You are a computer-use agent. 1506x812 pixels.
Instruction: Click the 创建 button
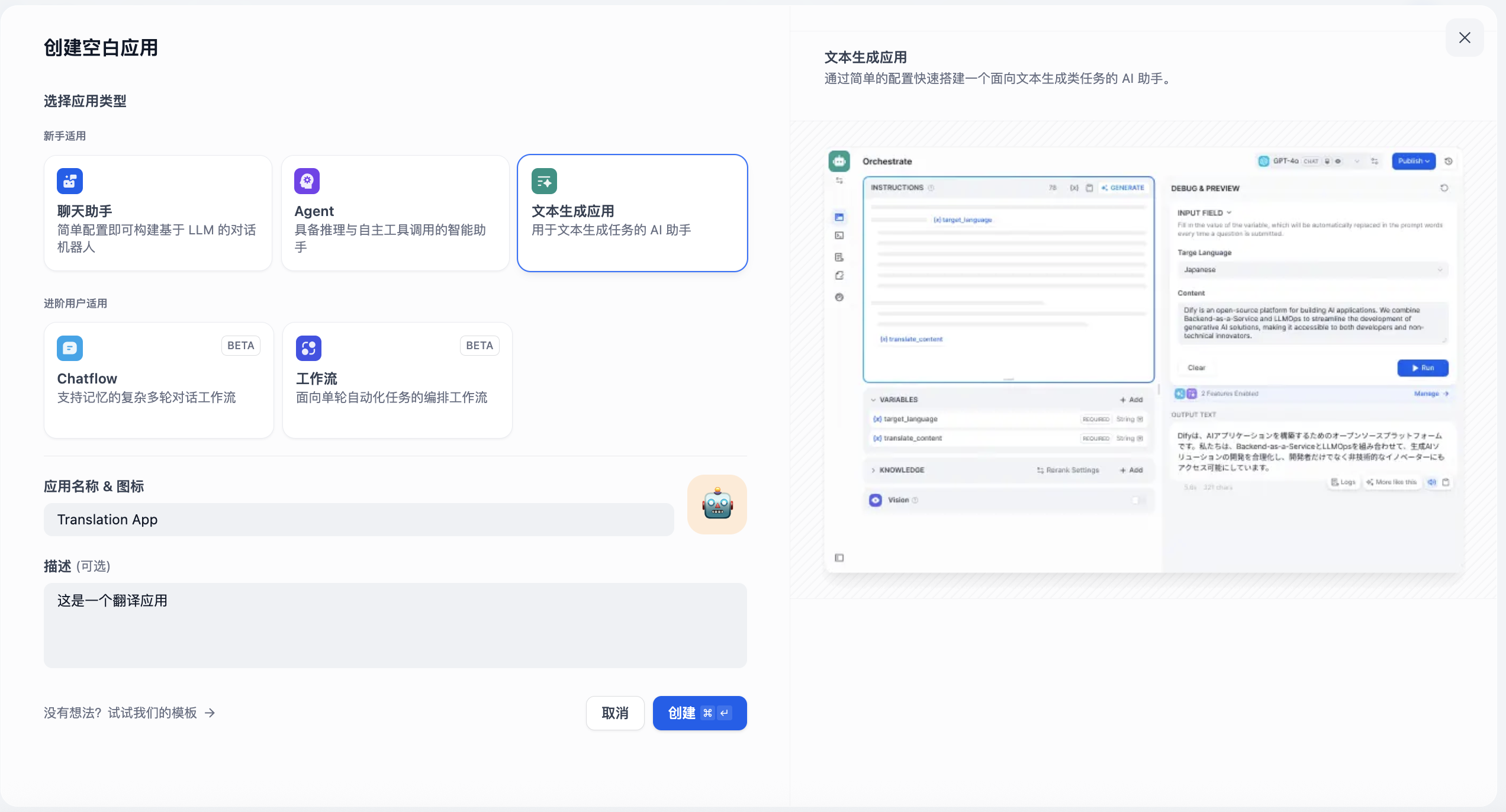699,713
